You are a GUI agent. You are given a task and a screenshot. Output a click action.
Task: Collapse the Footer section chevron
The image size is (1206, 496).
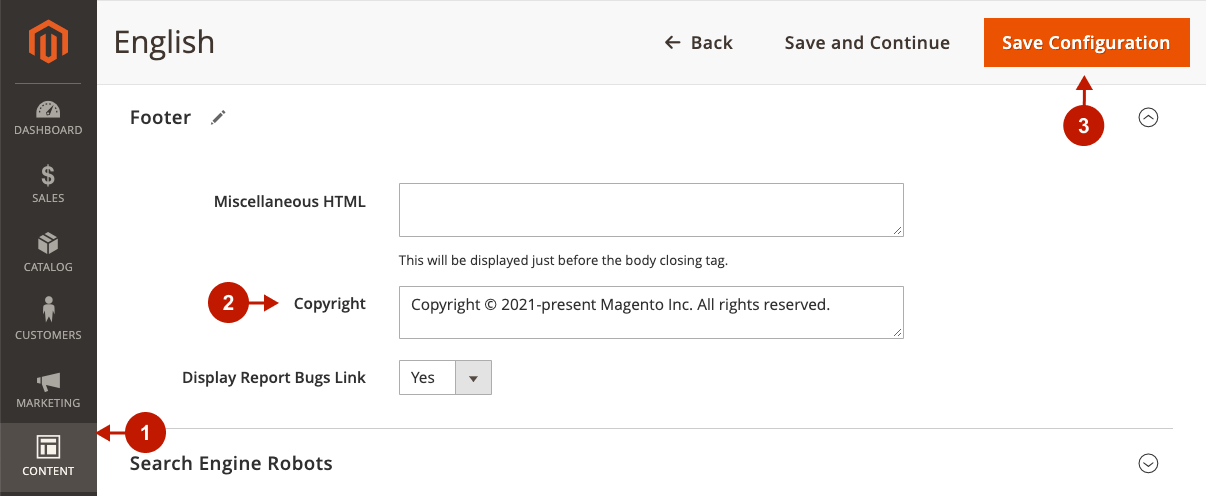1149,117
